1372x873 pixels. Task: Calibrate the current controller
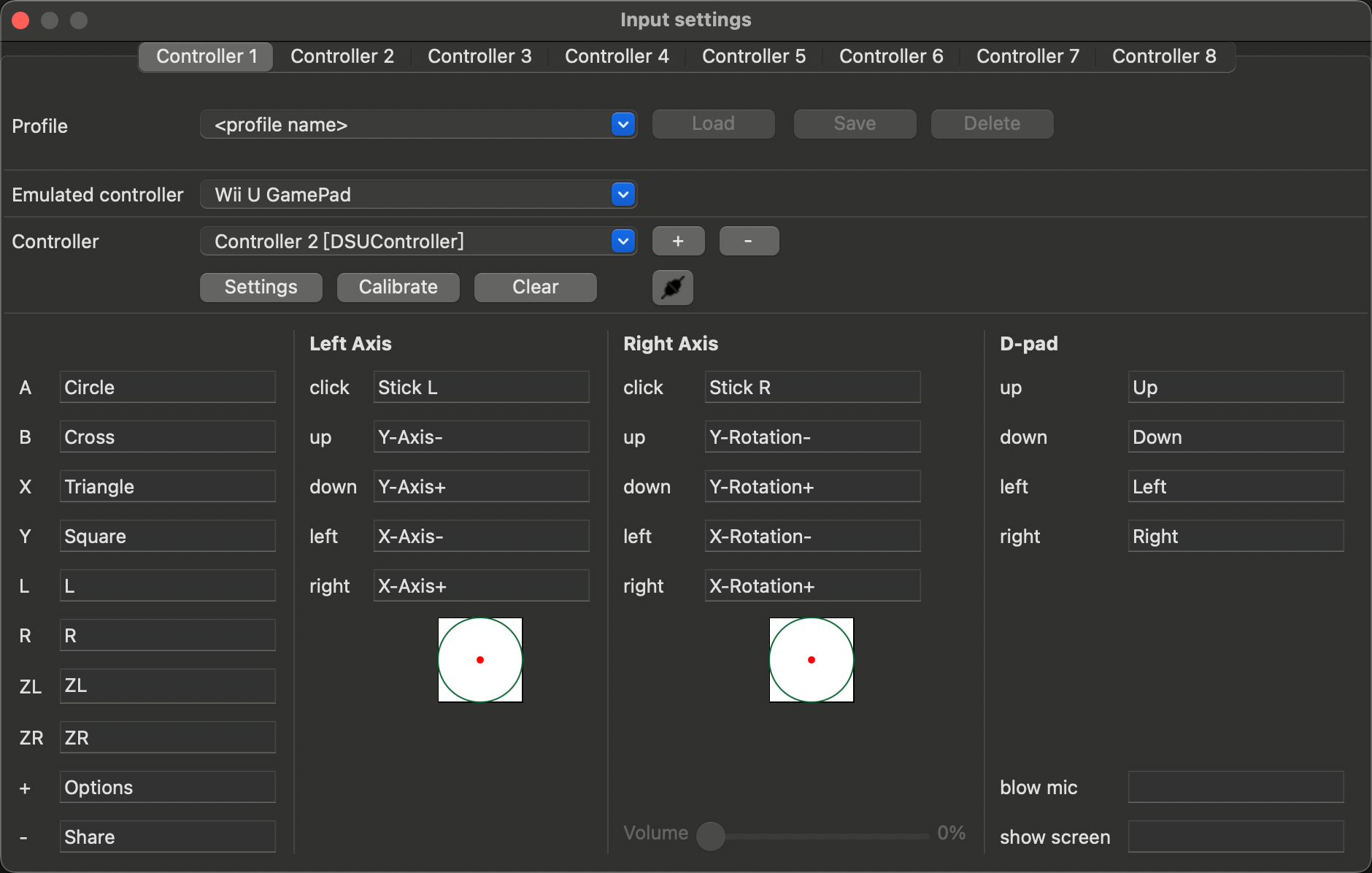(398, 287)
